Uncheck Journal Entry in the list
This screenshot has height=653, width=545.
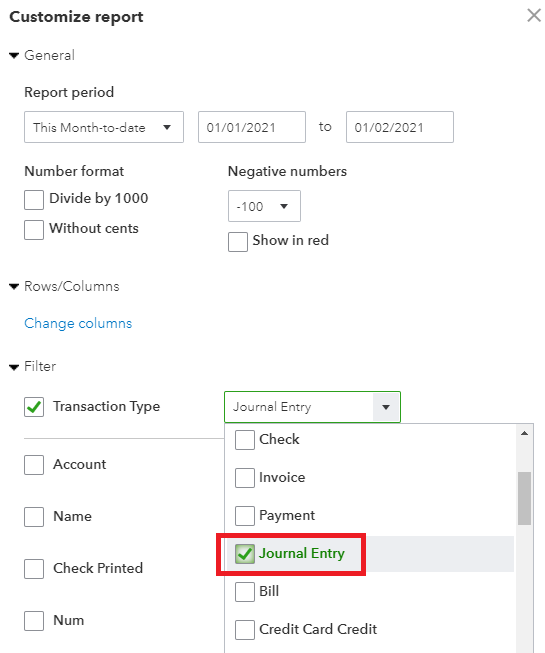pyautogui.click(x=245, y=554)
